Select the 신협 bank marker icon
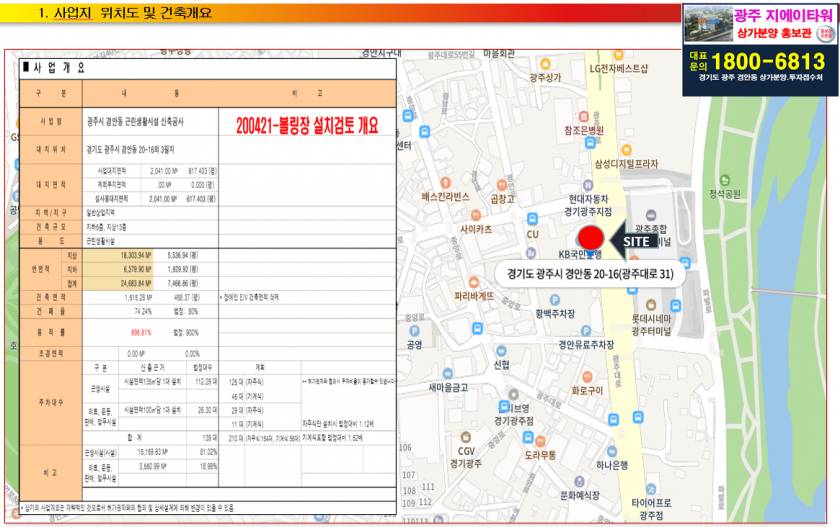The image size is (840, 527). pos(501,351)
